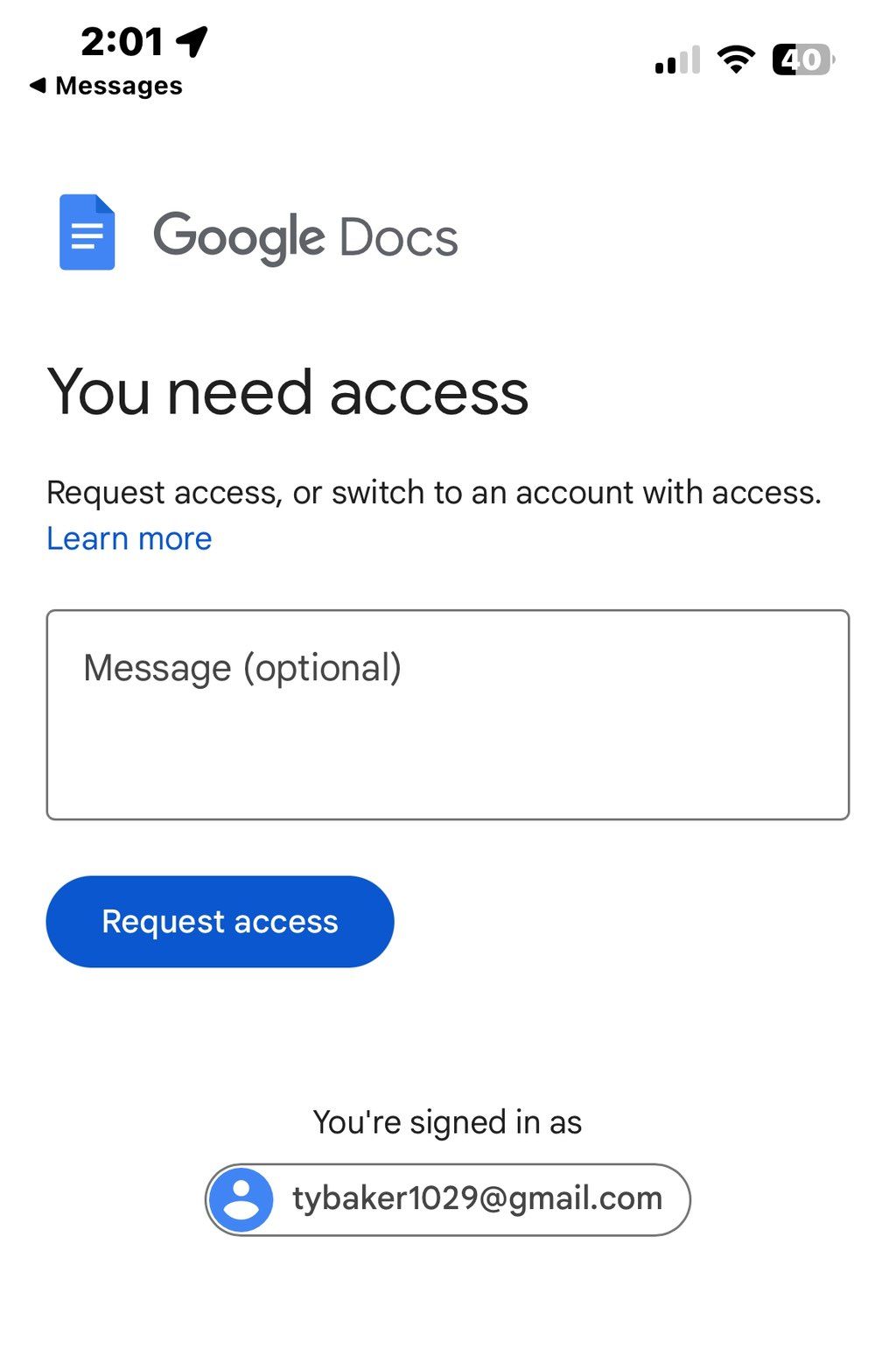Tap the back arrow next to Messages

[x=38, y=86]
